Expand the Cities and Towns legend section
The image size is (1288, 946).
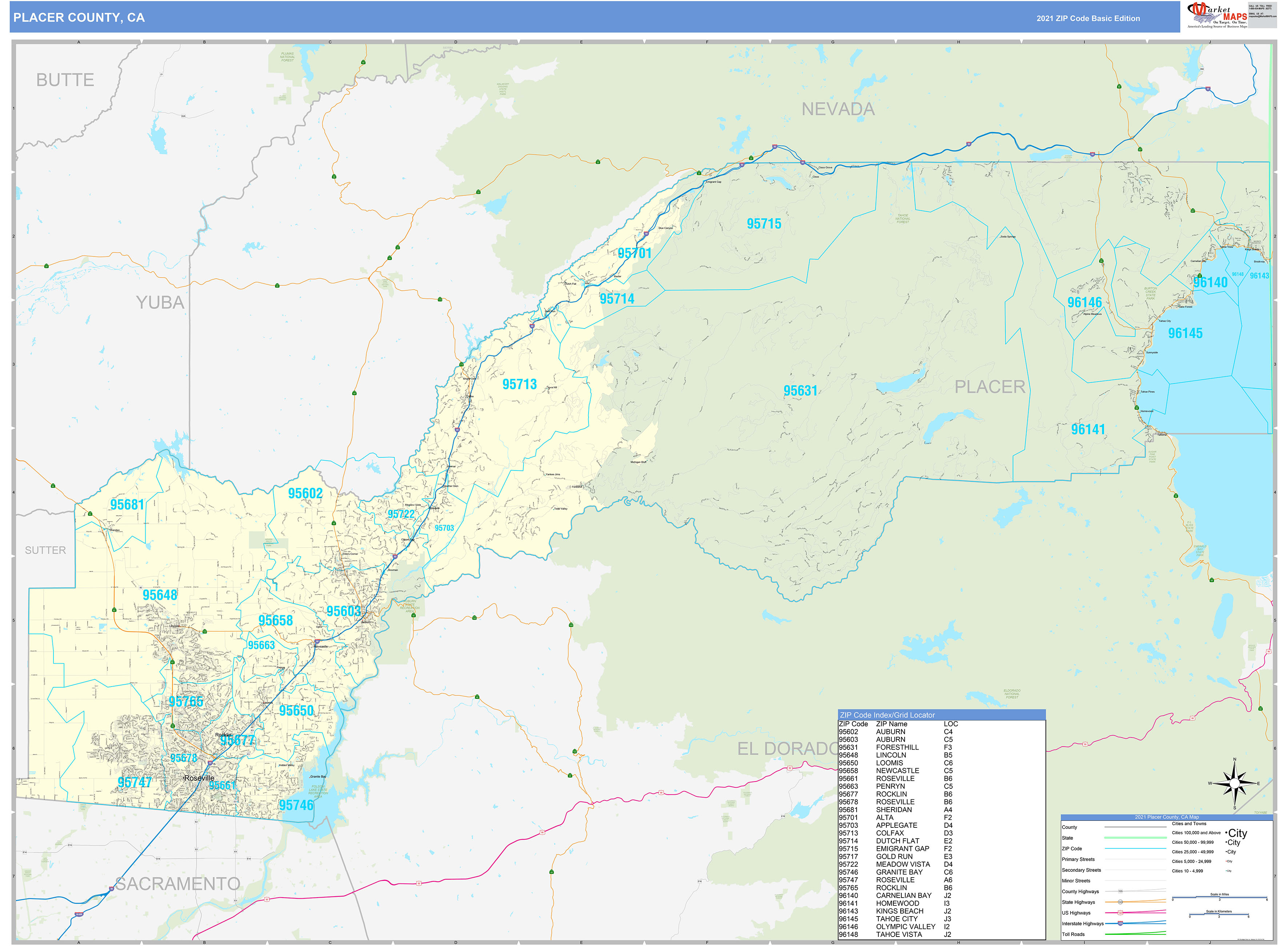pyautogui.click(x=1189, y=824)
